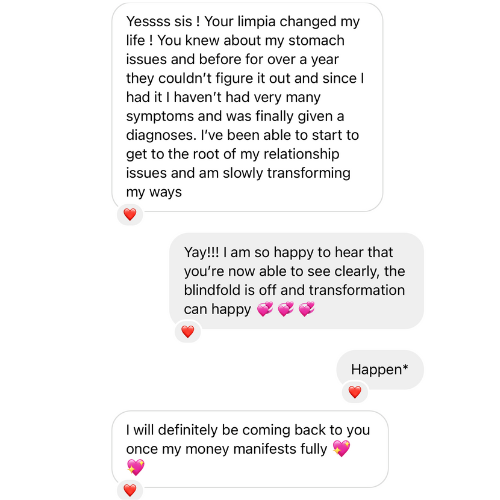Click sparkling heart emoji on bubble's last line
Viewport: 500px width, 500px height.
pos(135,467)
